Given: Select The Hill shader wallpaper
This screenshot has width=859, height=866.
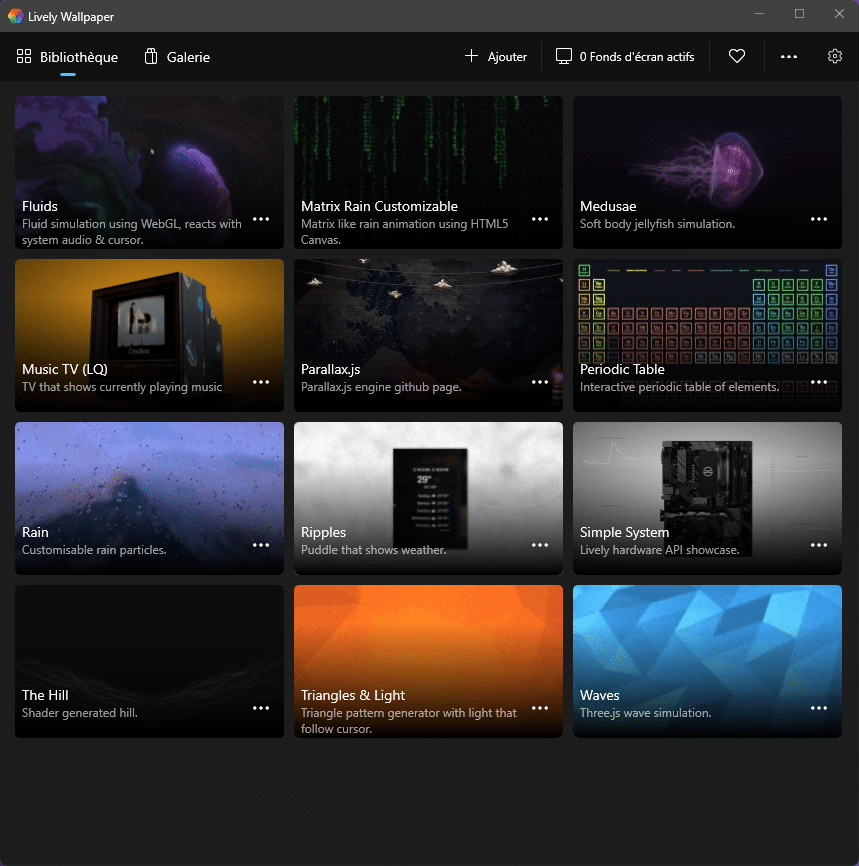Looking at the screenshot, I should (x=149, y=645).
